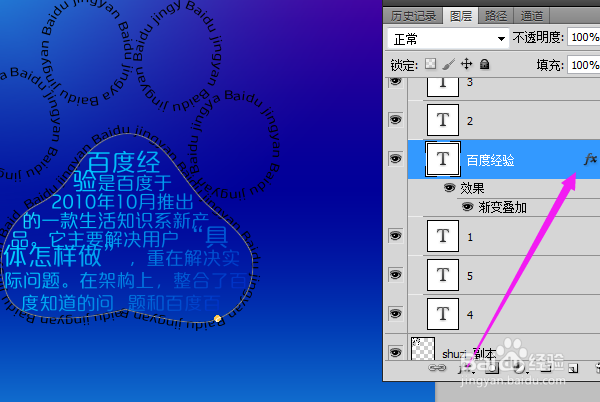Click the layer name 百度经验
Screen dimensions: 600x402
(490, 160)
